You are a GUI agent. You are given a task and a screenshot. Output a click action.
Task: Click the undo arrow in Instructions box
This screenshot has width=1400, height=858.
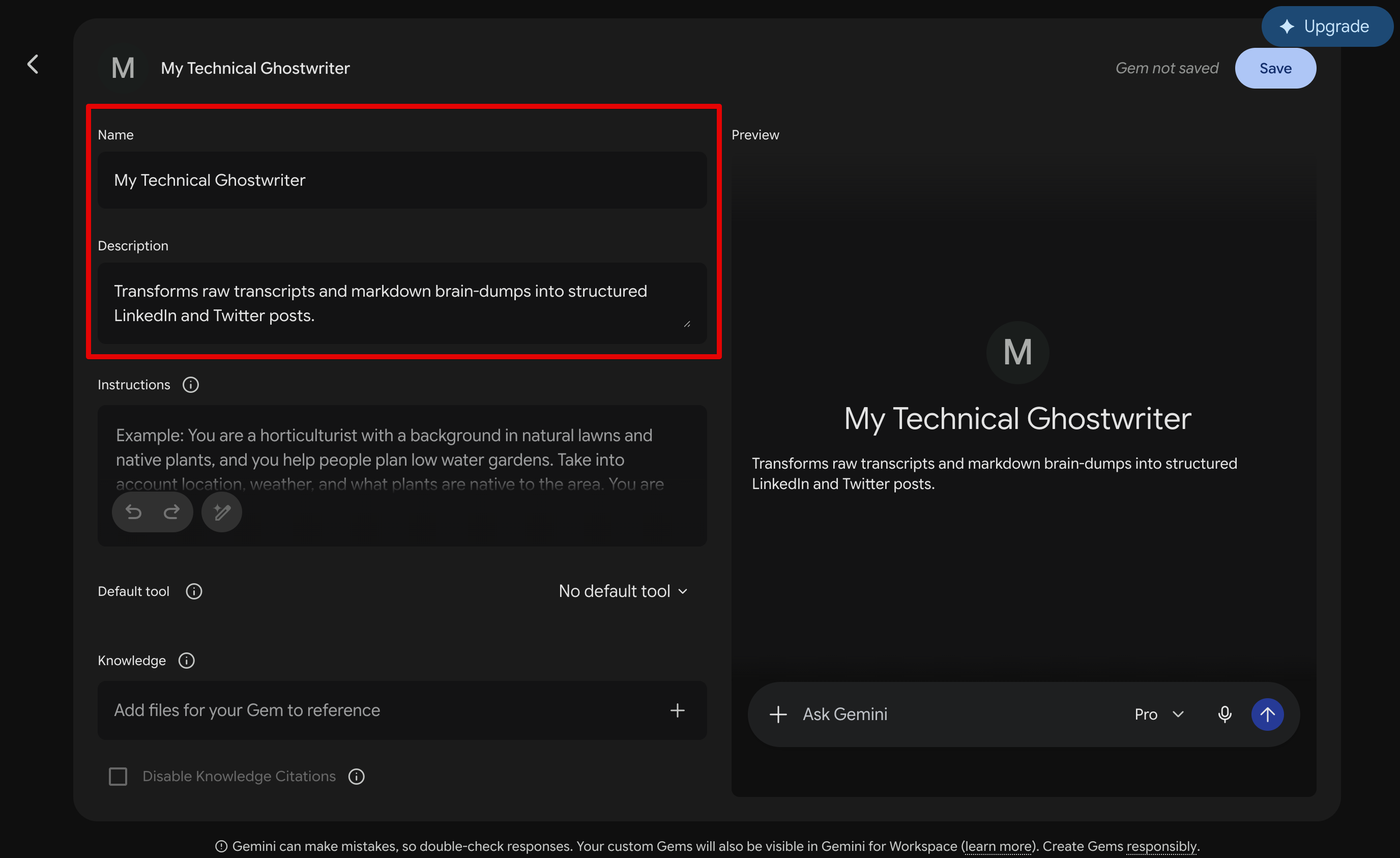click(x=133, y=512)
